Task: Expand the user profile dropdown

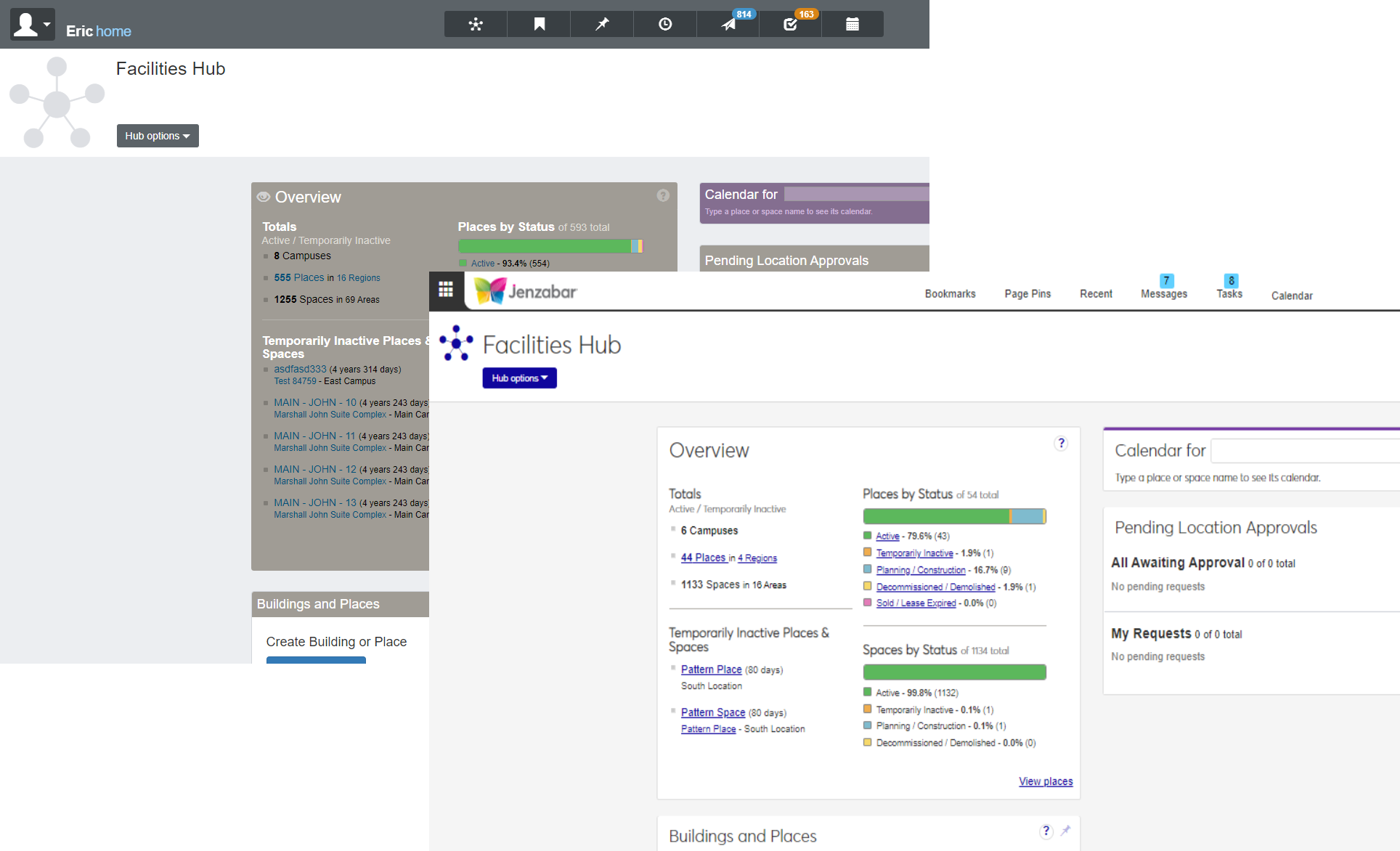Action: 33,25
